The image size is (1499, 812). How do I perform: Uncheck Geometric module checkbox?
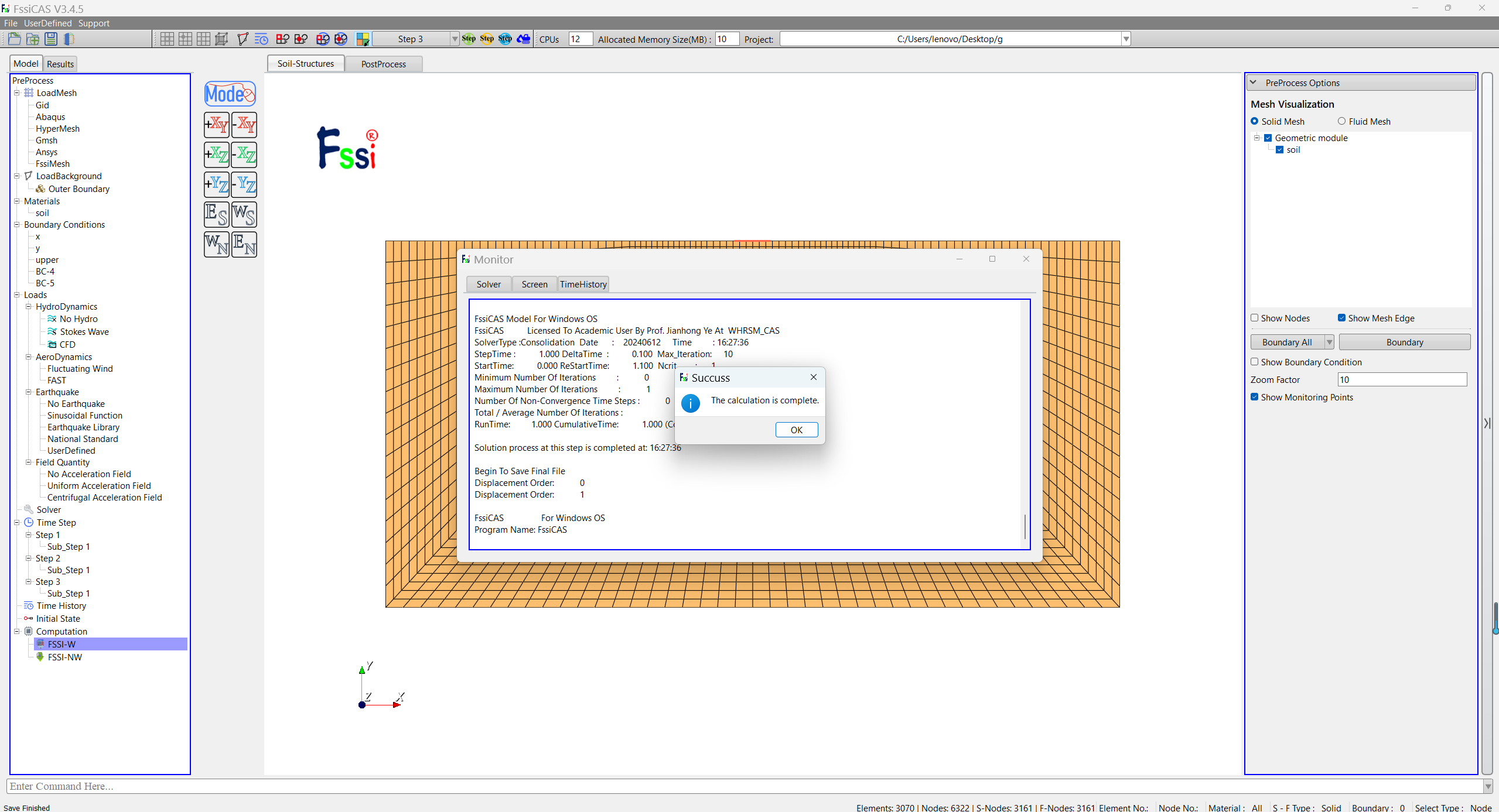click(1268, 138)
